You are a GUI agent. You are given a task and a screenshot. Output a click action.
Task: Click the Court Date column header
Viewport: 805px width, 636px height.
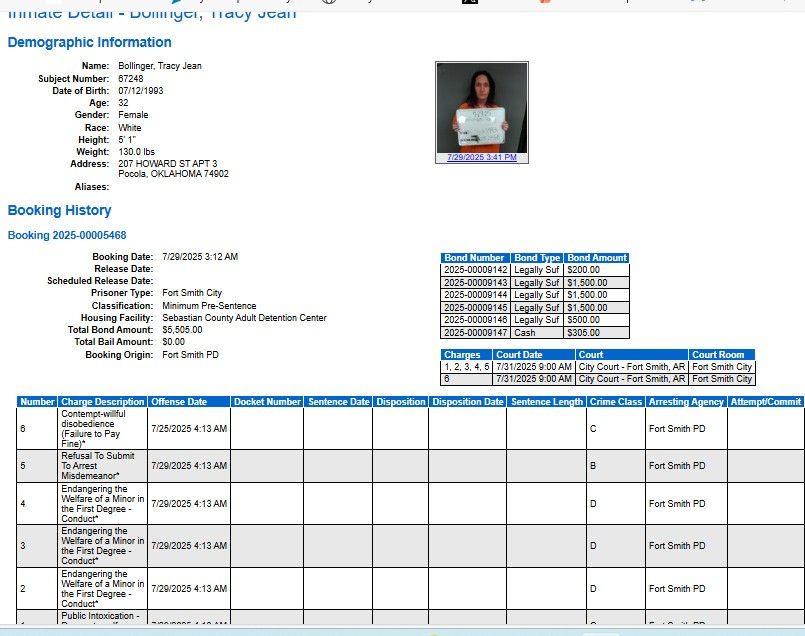pyautogui.click(x=533, y=355)
